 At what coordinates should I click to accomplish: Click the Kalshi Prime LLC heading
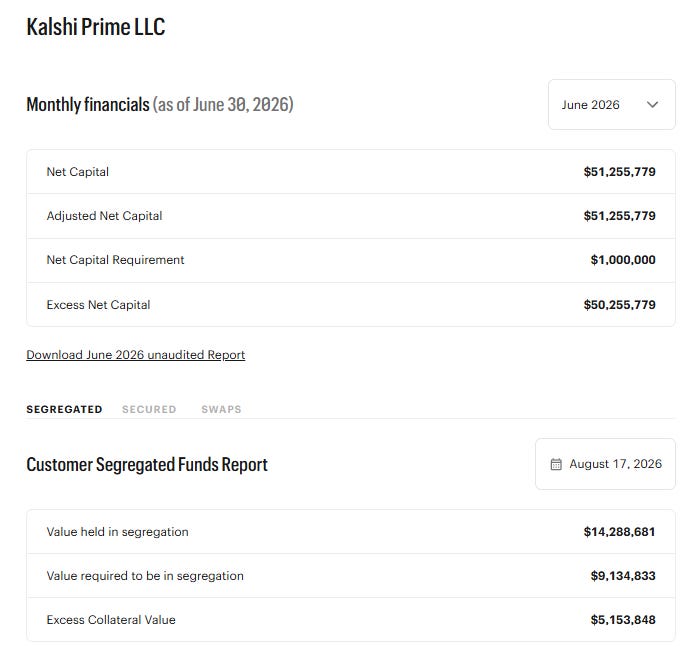pos(96,27)
